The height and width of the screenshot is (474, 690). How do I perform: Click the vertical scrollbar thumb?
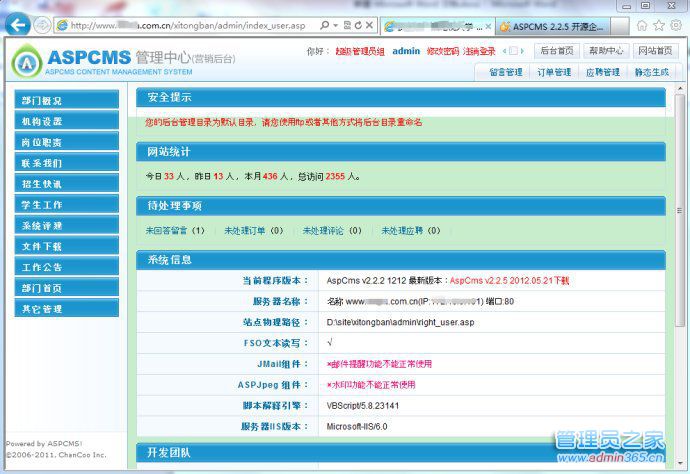[680, 211]
